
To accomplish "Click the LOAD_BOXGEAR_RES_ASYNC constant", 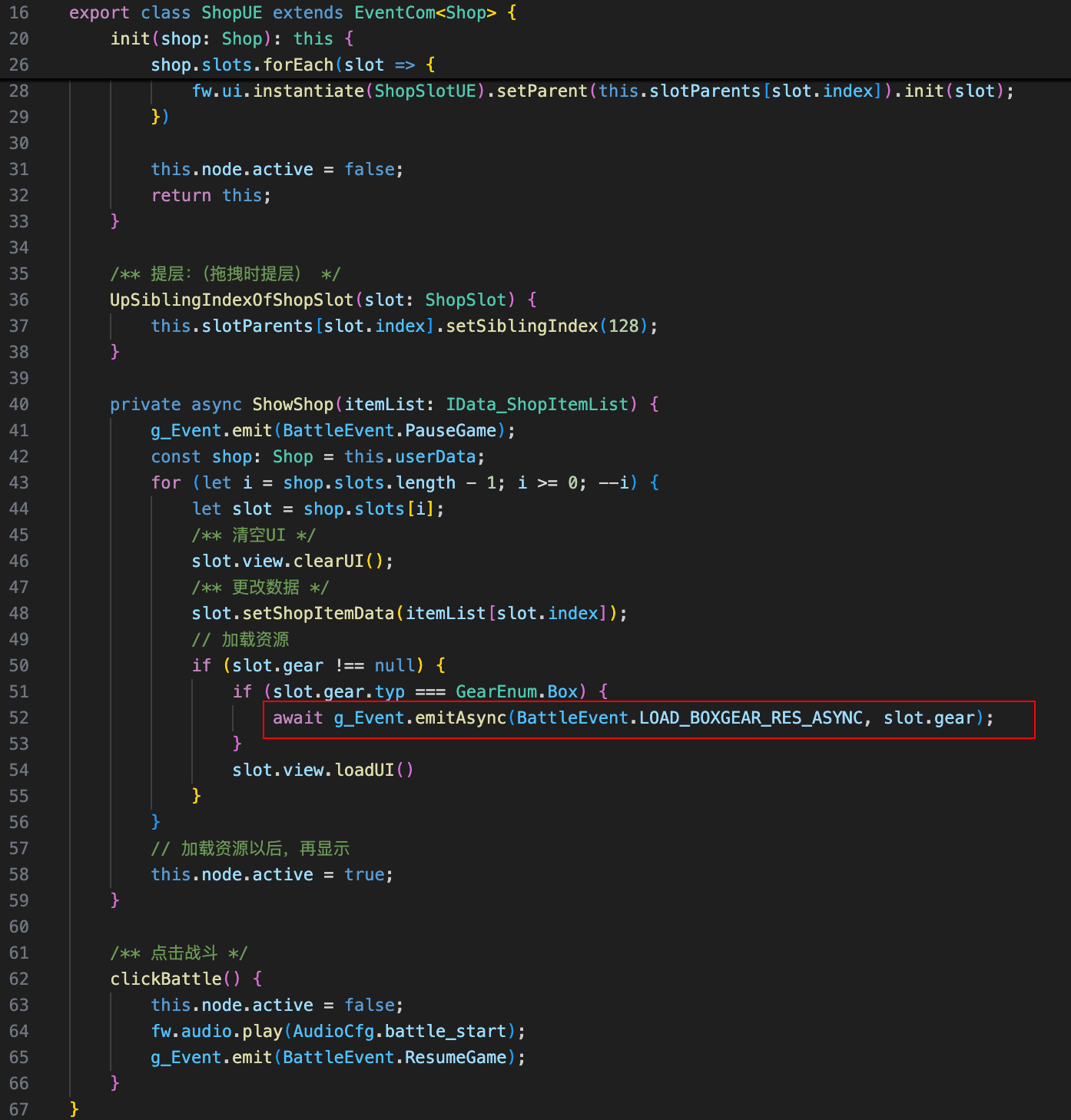I will coord(751,717).
